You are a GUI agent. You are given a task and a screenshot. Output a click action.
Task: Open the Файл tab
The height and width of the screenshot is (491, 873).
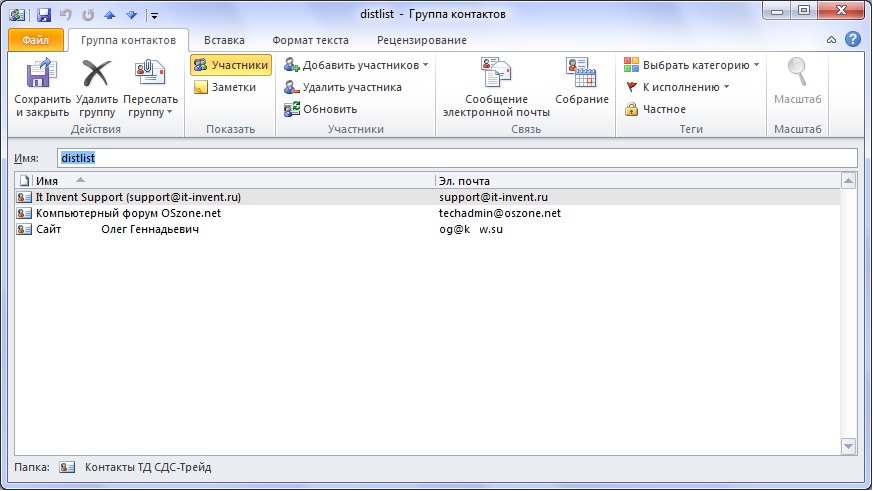36,40
